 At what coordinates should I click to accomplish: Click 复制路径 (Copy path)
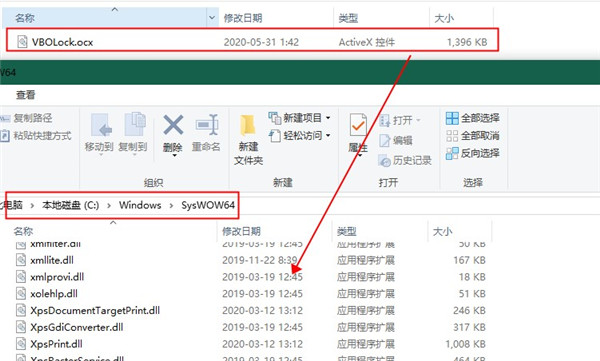[x=27, y=118]
